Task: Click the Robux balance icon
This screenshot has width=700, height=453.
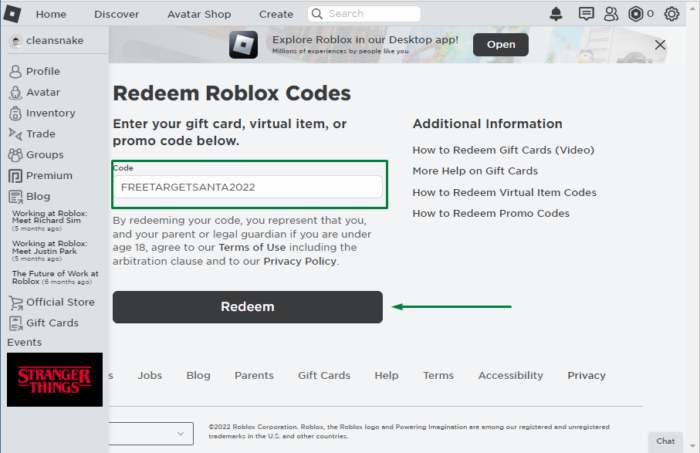Action: (635, 14)
